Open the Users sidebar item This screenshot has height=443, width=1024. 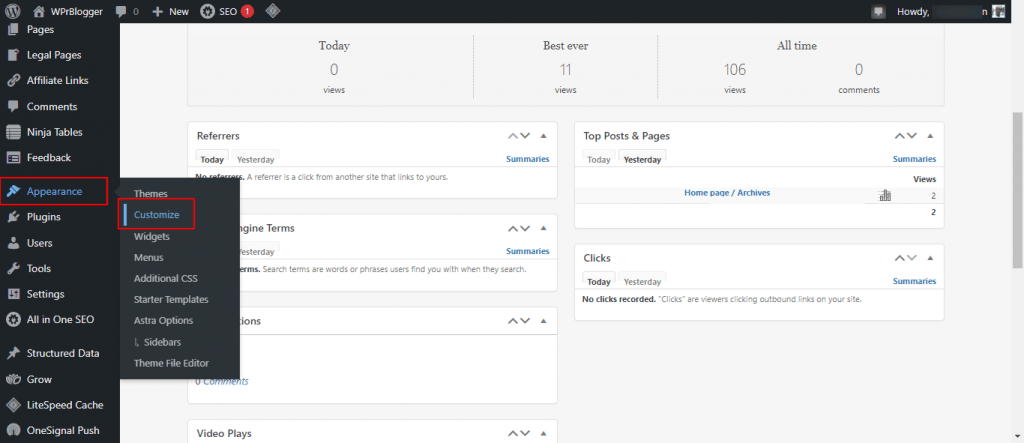click(x=39, y=243)
